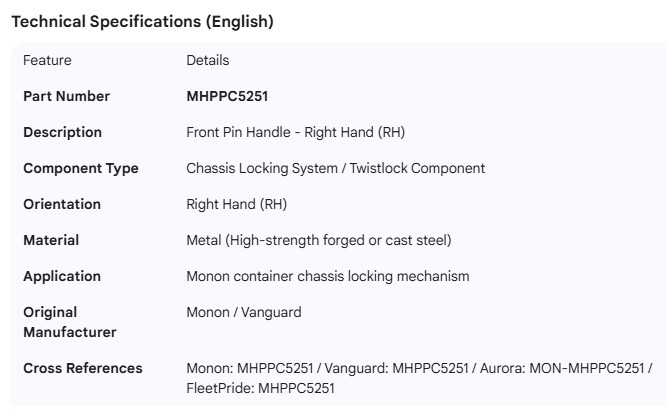Click the Part Number row label
The image size is (667, 410).
pyautogui.click(x=66, y=96)
